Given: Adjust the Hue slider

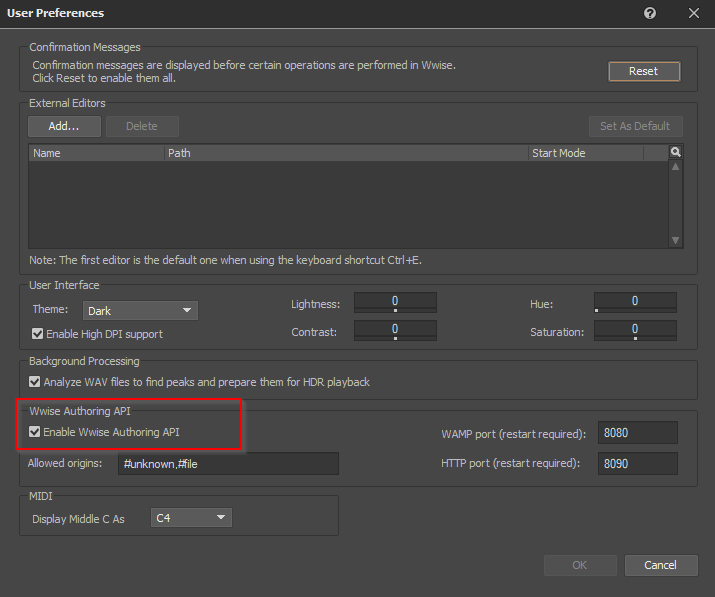Looking at the screenshot, I should pyautogui.click(x=635, y=303).
